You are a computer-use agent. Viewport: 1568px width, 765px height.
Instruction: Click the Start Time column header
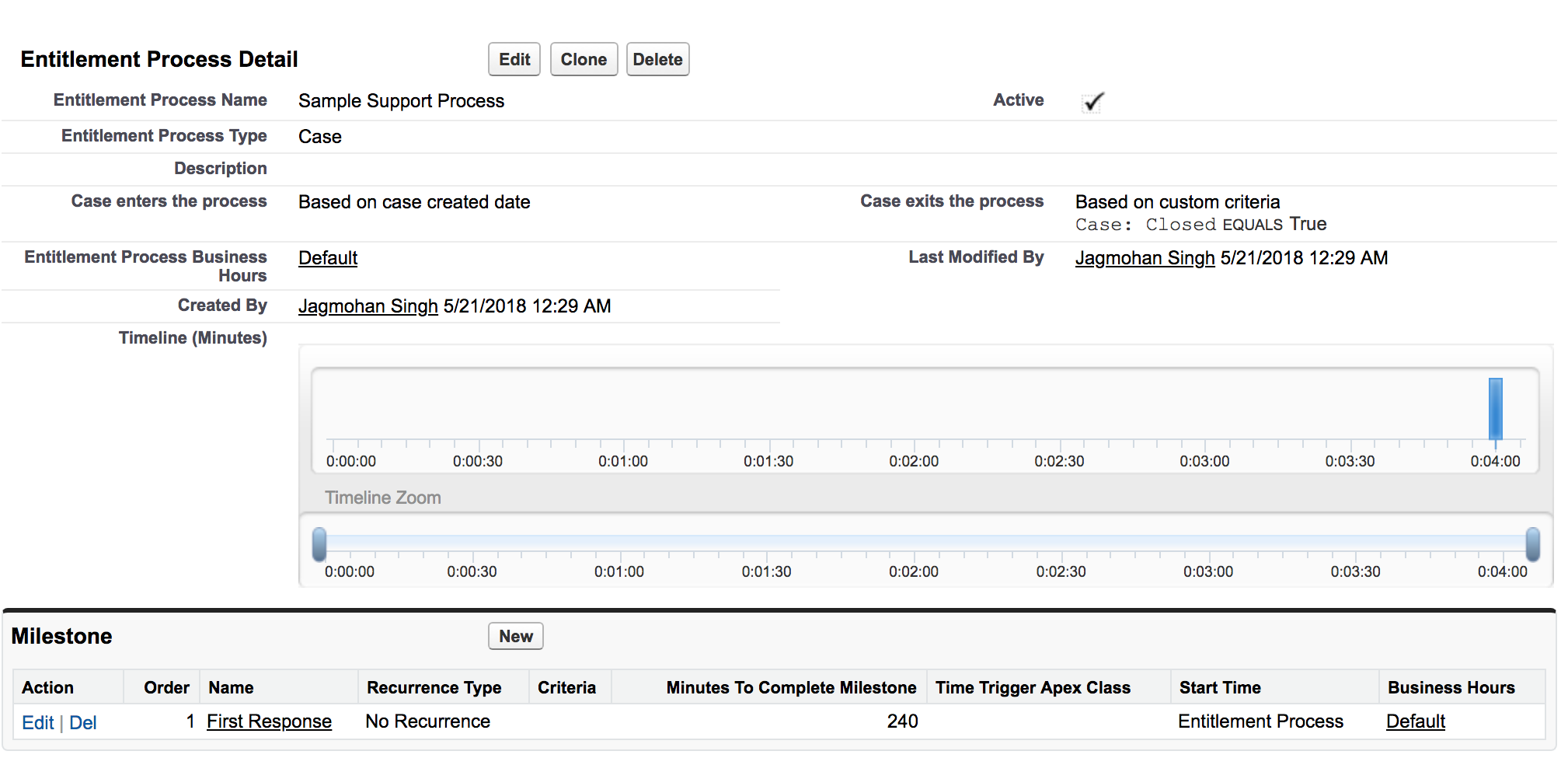pos(1219,688)
